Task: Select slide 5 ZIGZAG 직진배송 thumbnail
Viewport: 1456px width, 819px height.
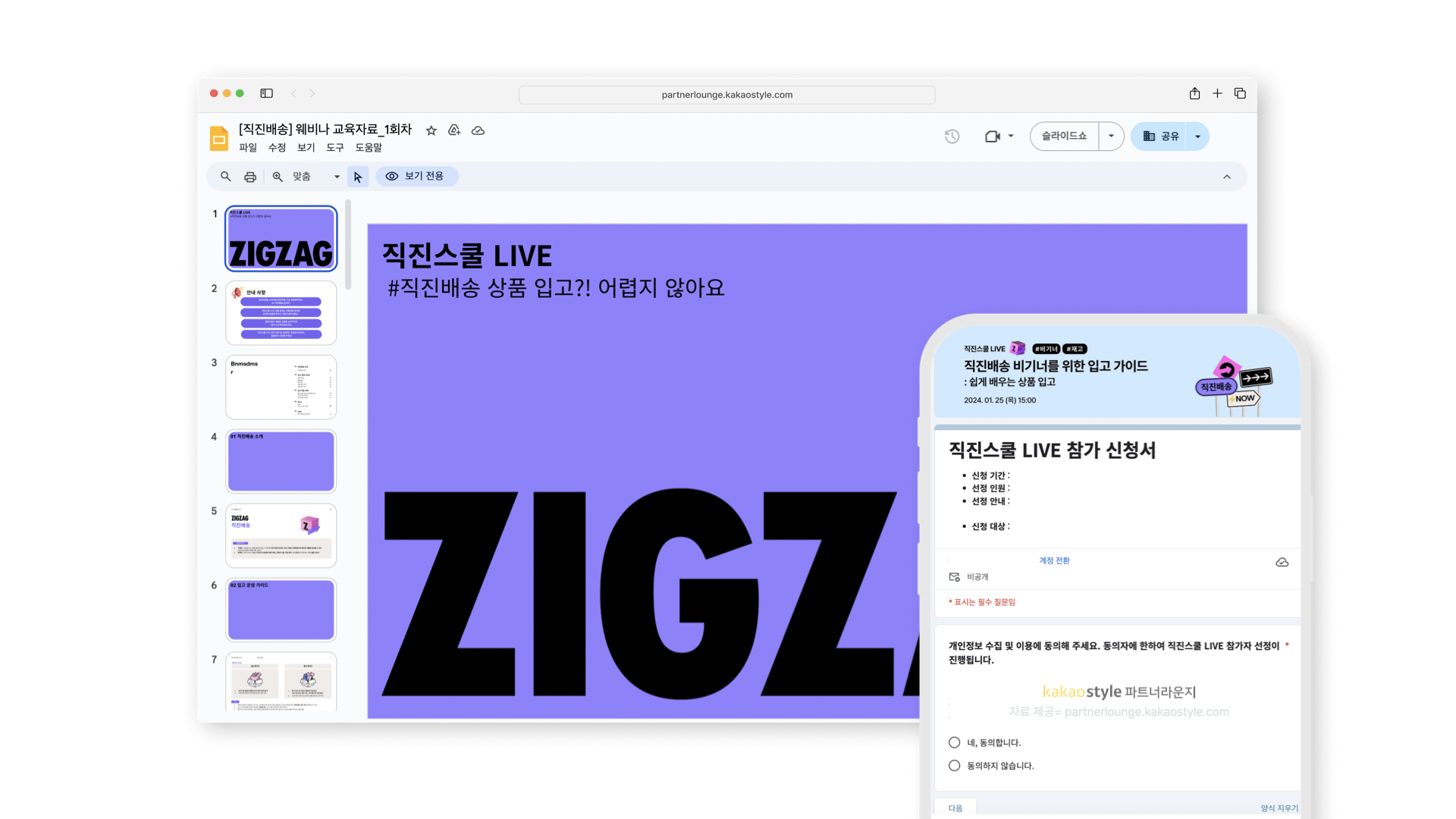Action: [281, 535]
